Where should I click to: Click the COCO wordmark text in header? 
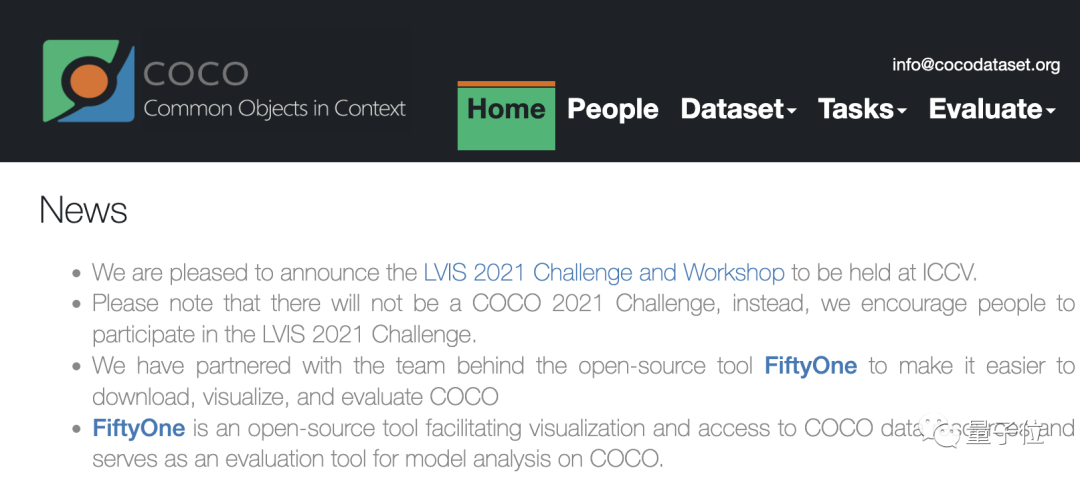pos(195,74)
